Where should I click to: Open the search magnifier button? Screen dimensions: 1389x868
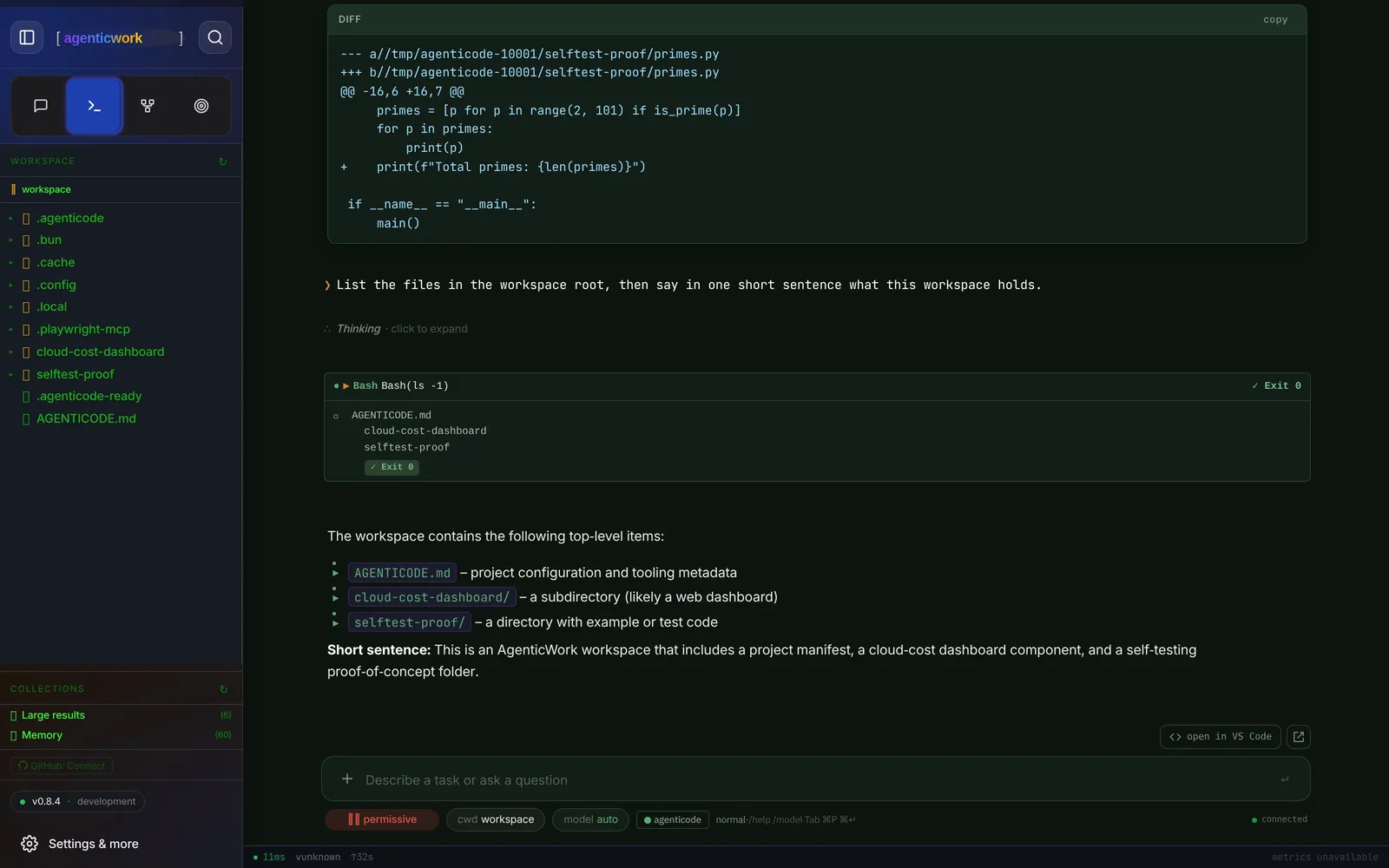tap(215, 37)
